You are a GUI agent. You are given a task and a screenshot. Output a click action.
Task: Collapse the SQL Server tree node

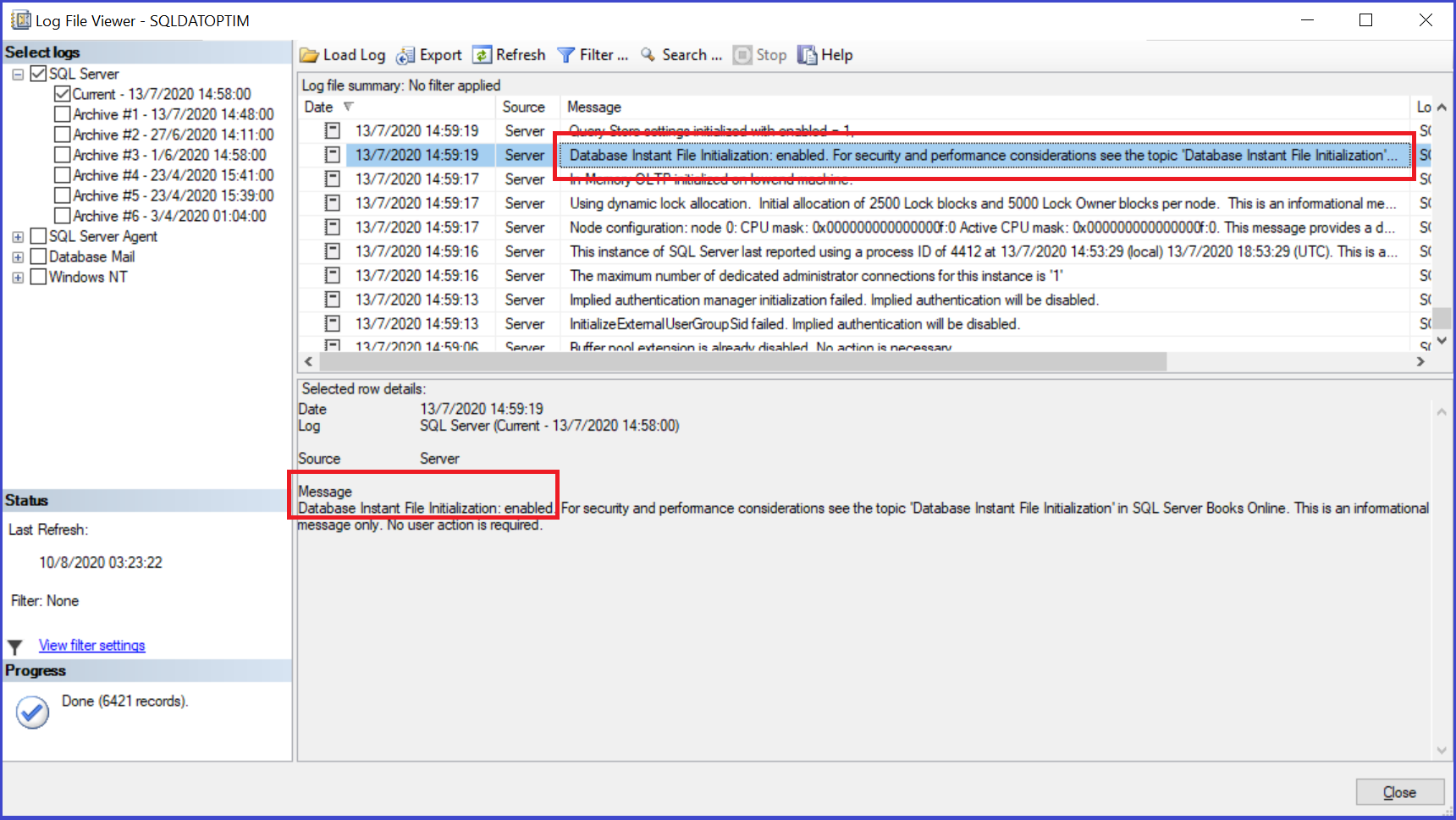pyautogui.click(x=18, y=74)
